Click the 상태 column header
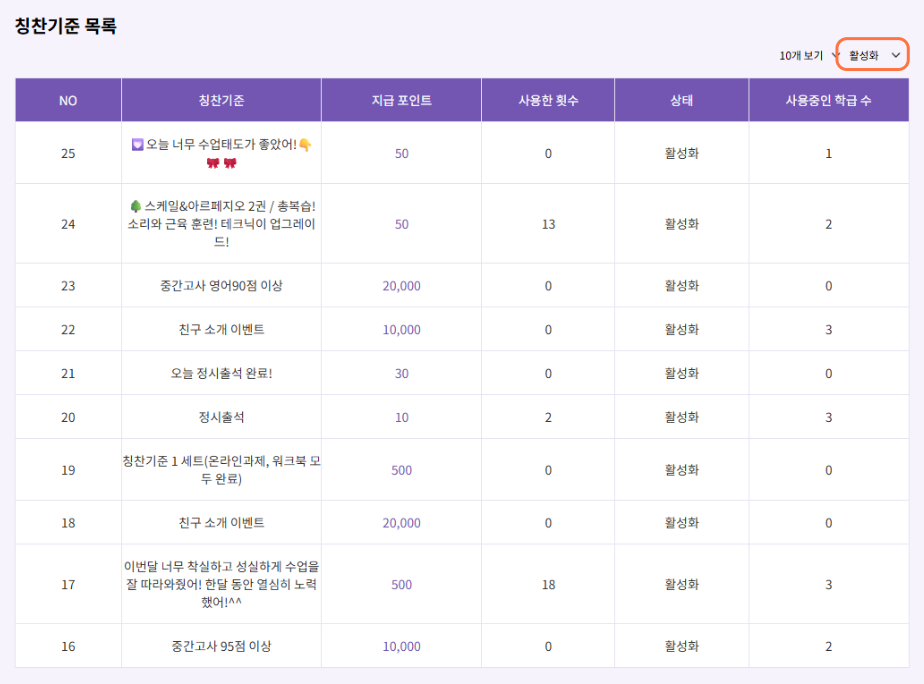Image resolution: width=924 pixels, height=684 pixels. click(x=681, y=100)
